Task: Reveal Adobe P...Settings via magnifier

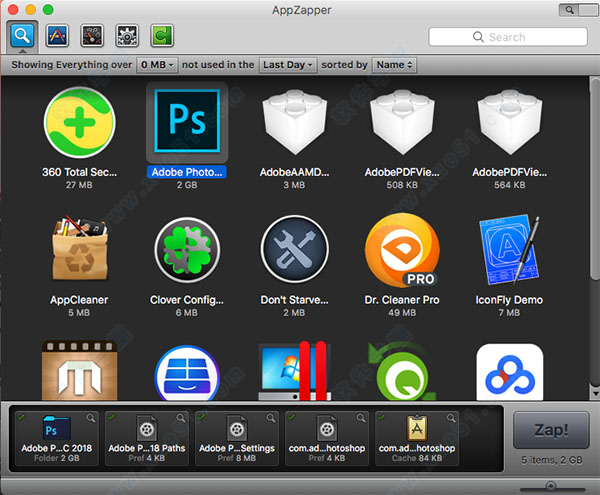Action: pyautogui.click(x=271, y=418)
